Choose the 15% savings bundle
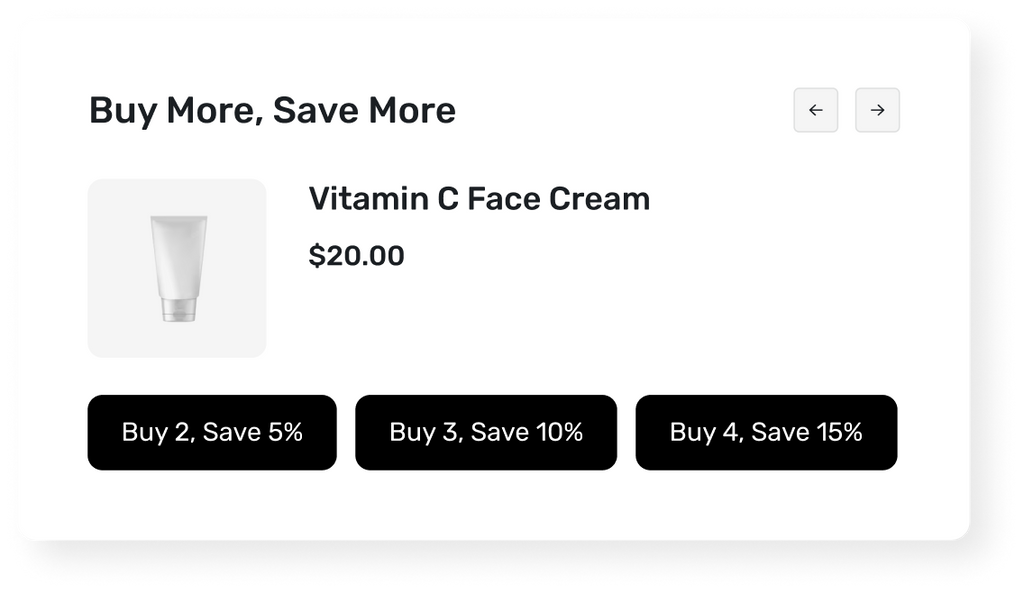The width and height of the screenshot is (1024, 594). point(766,432)
